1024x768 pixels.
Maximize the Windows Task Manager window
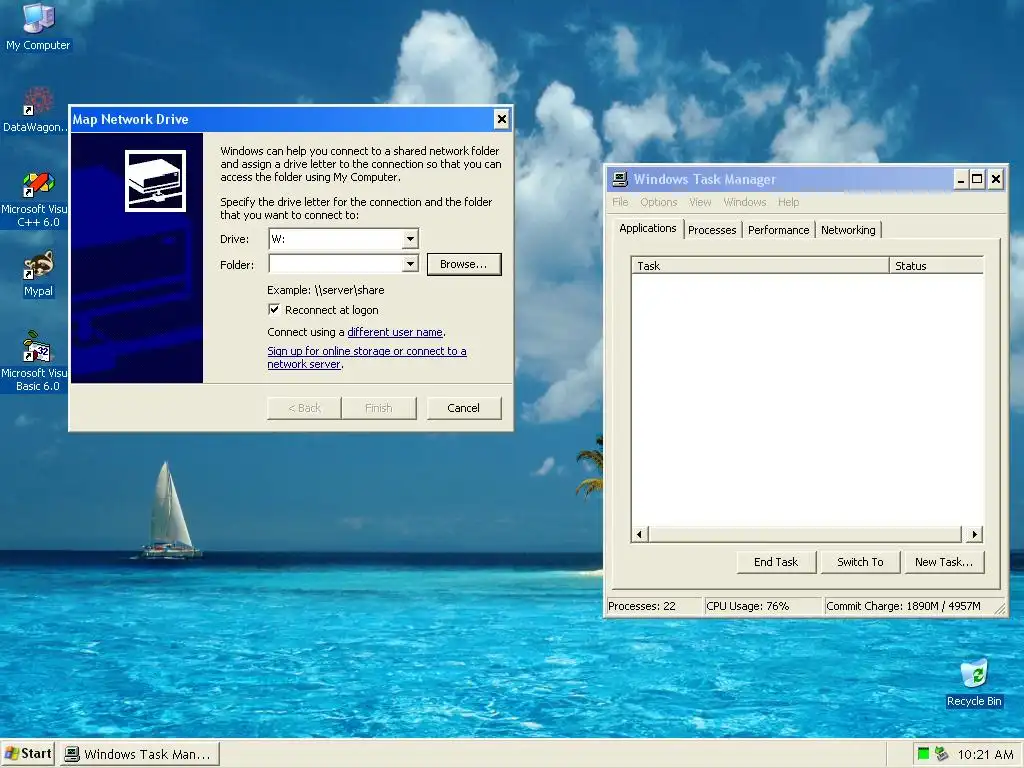click(977, 179)
